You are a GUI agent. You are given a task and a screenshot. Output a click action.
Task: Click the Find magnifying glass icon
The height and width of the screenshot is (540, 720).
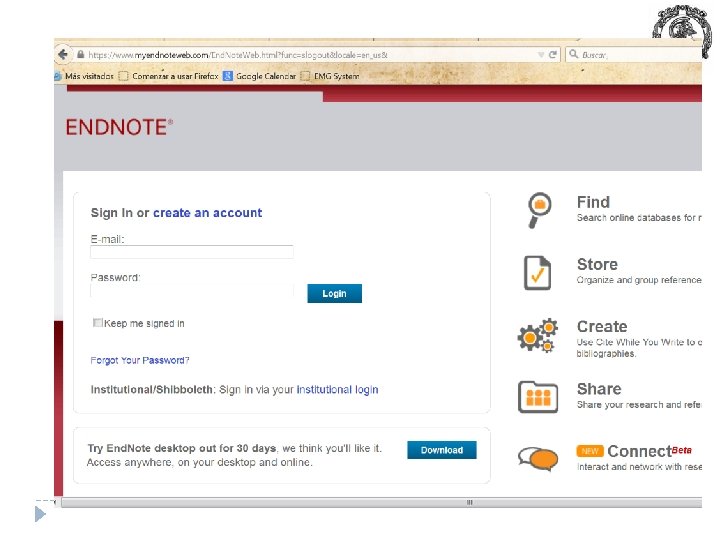(x=539, y=210)
